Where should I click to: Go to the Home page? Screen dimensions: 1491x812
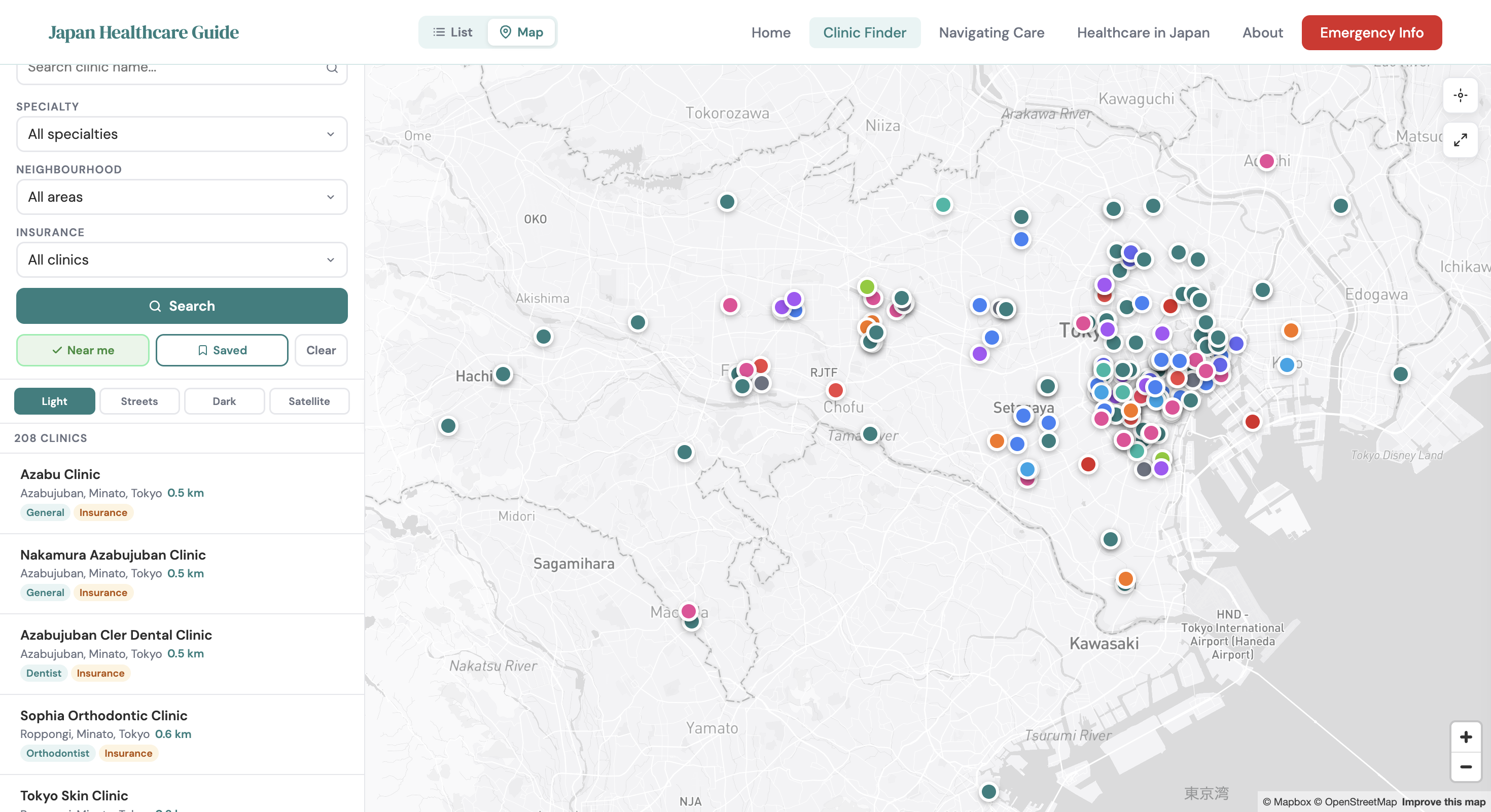(770, 33)
